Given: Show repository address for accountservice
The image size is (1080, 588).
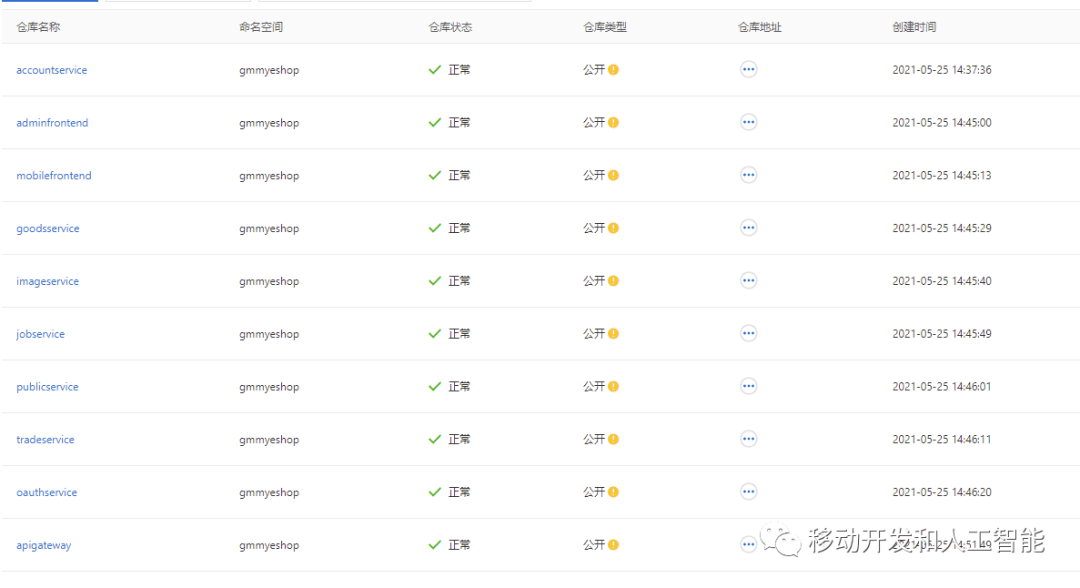Looking at the screenshot, I should tap(748, 70).
